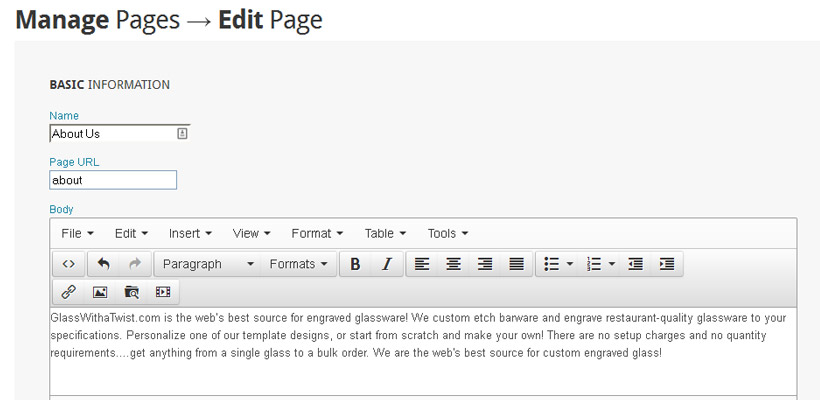Screen dimensions: 820x400
Task: Open the Table menu
Action: [385, 233]
